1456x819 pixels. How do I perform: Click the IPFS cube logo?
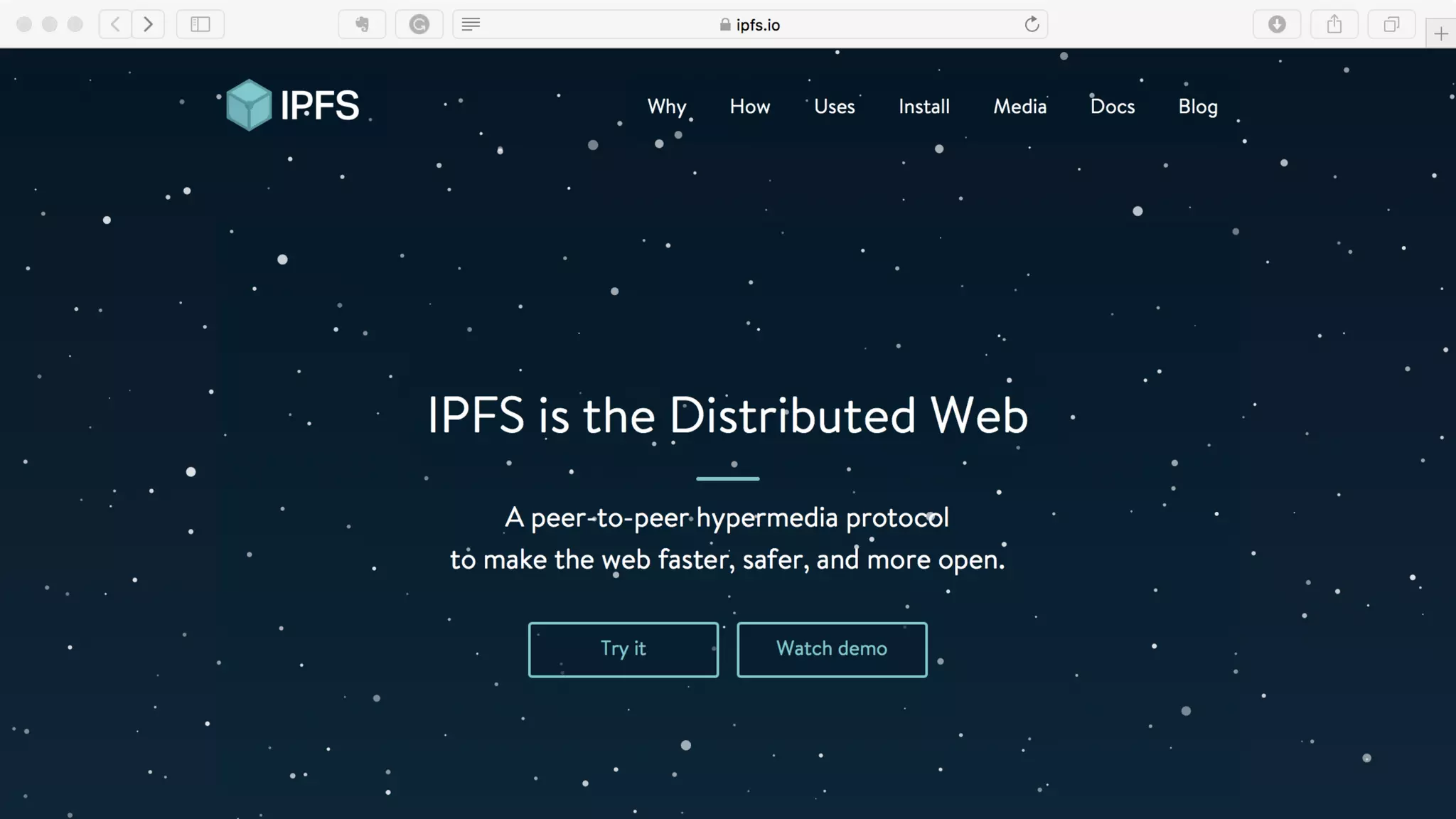pyautogui.click(x=249, y=105)
